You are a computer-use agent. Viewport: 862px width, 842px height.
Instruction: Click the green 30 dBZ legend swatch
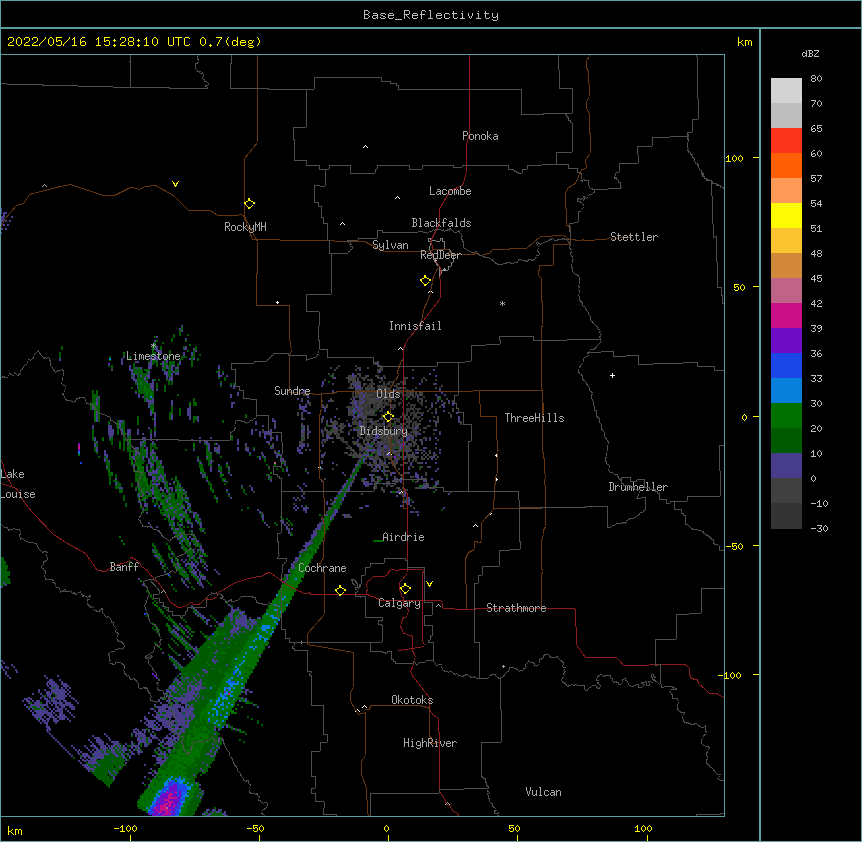pos(786,416)
